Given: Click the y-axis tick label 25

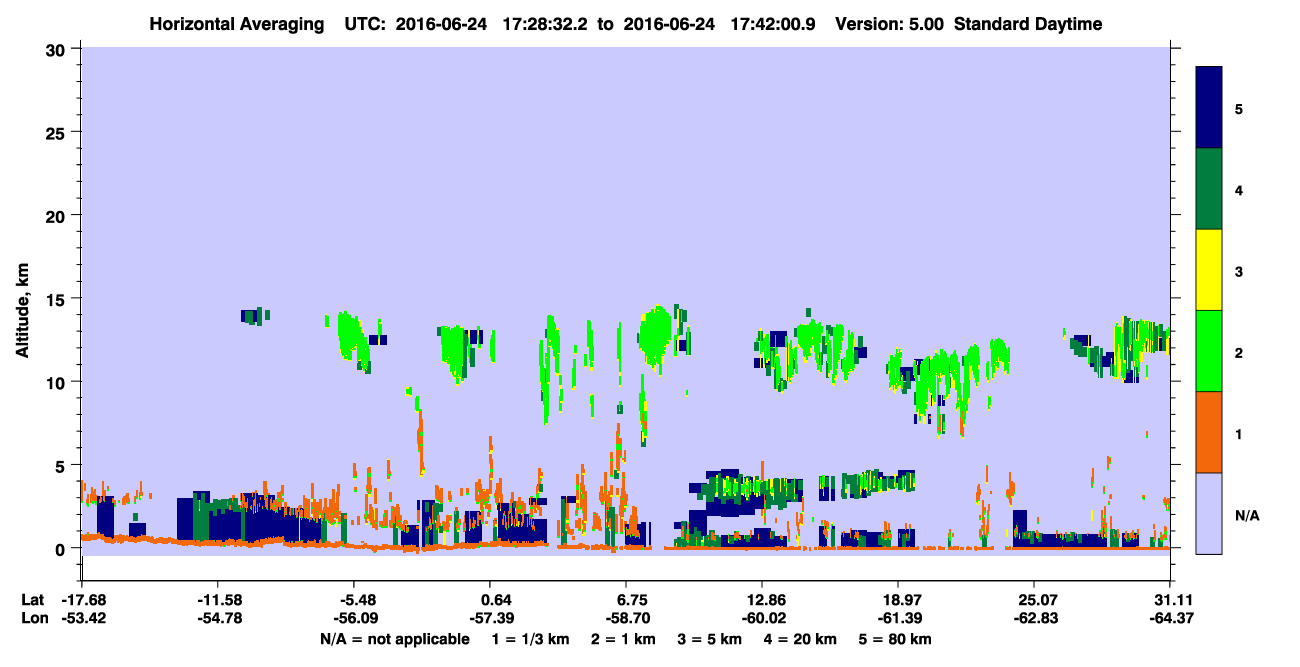Looking at the screenshot, I should [x=57, y=132].
